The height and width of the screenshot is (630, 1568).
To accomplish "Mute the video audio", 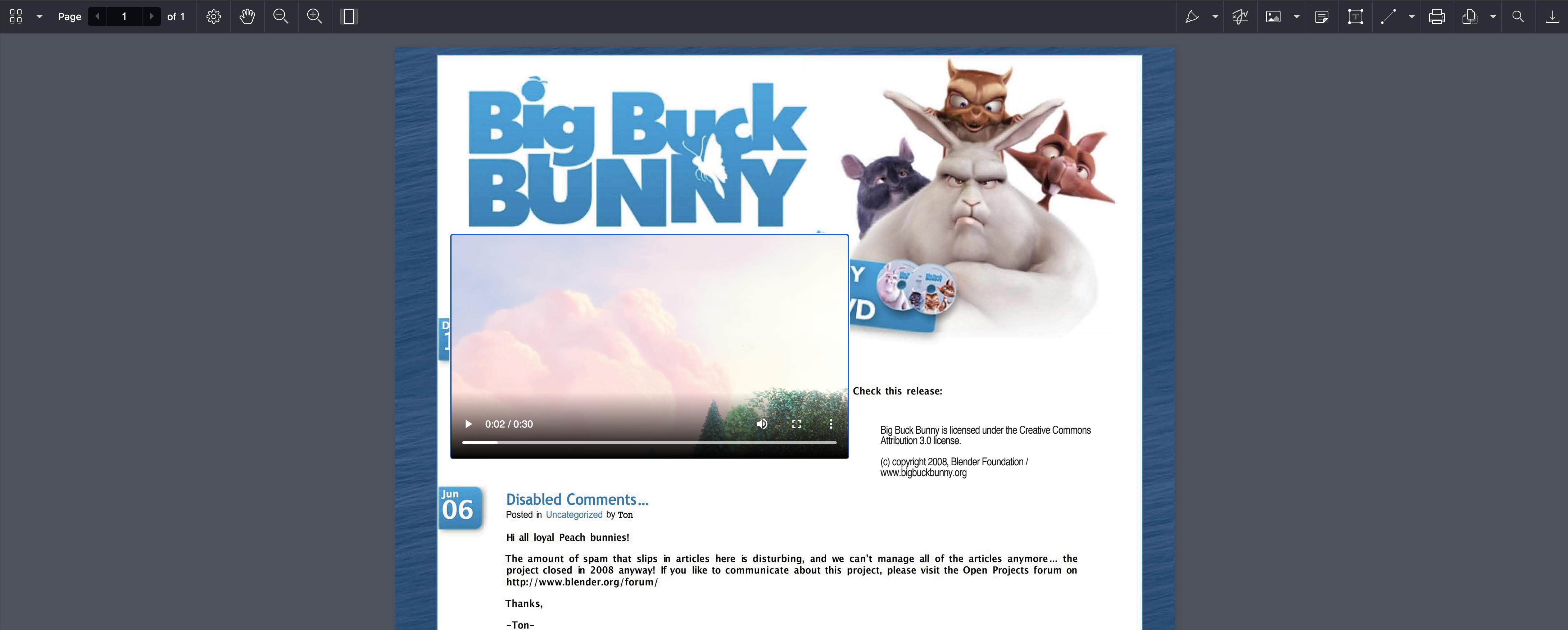I will 761,424.
